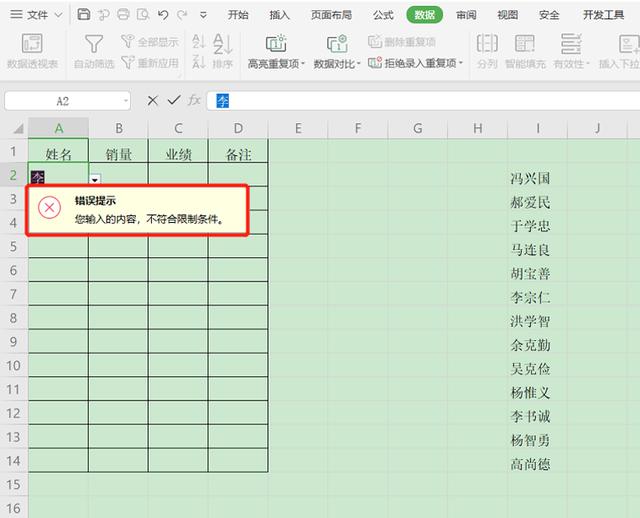Select column I header
The width and height of the screenshot is (640, 518).
(538, 128)
